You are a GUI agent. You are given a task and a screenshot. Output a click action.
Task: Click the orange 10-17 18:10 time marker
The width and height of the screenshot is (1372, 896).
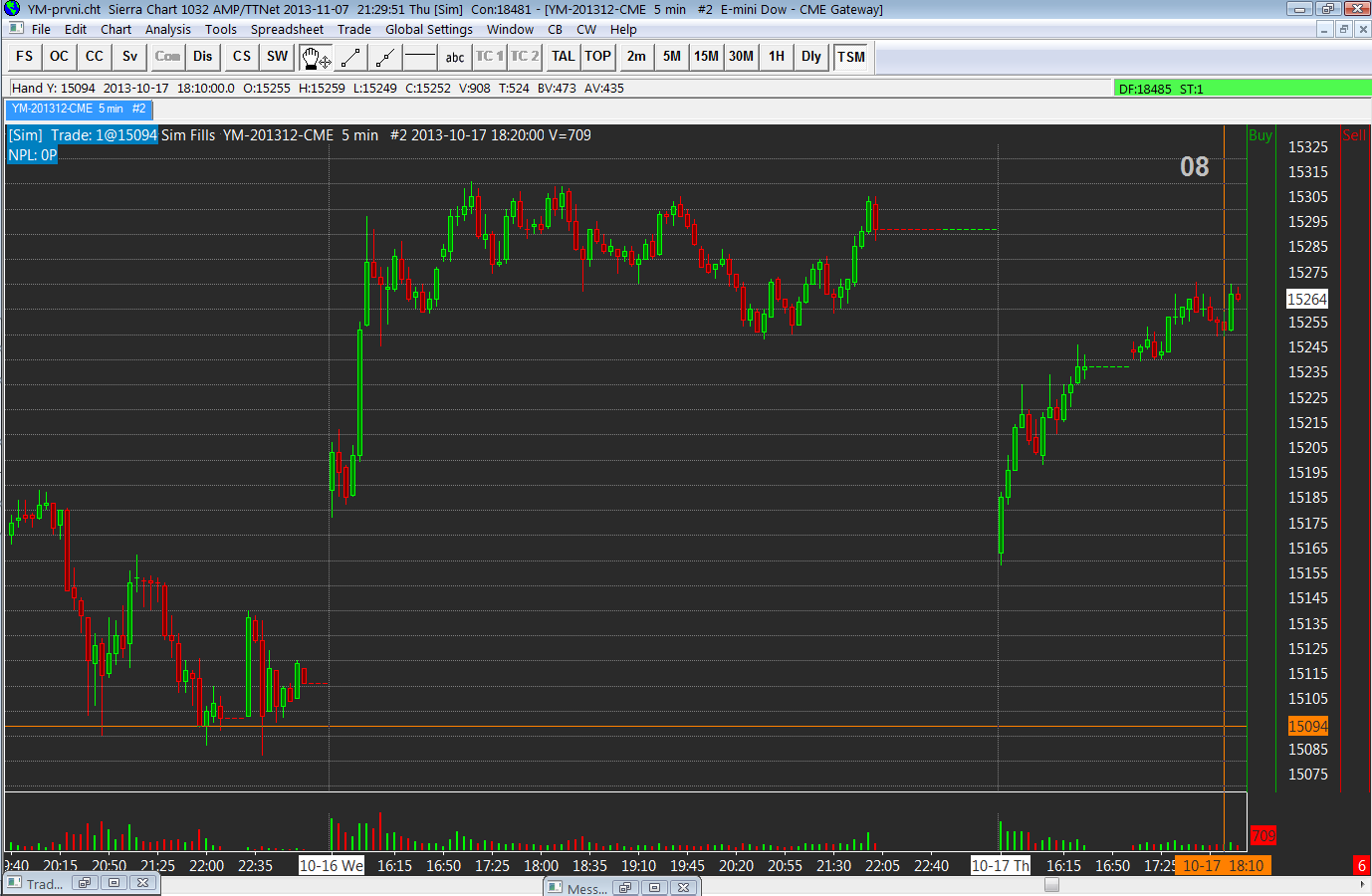[1223, 865]
